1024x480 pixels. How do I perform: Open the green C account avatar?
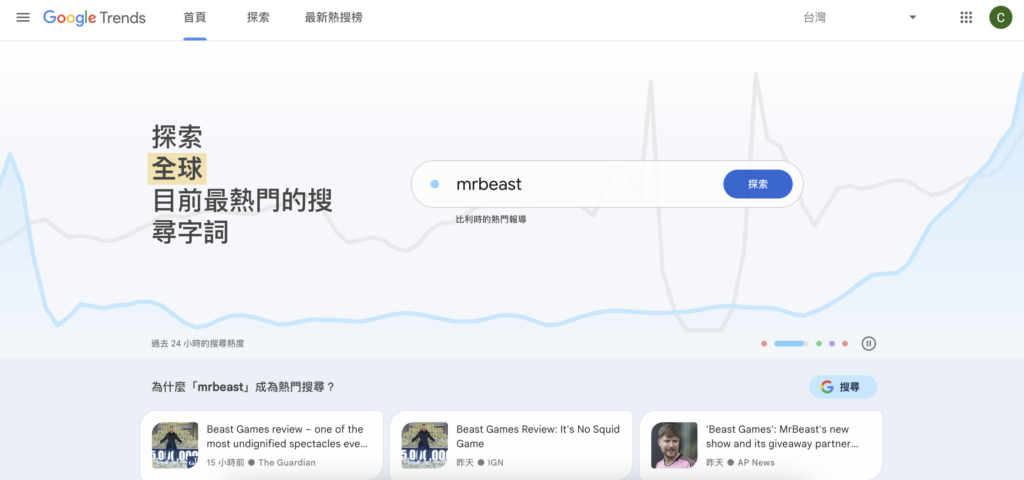click(x=1000, y=18)
